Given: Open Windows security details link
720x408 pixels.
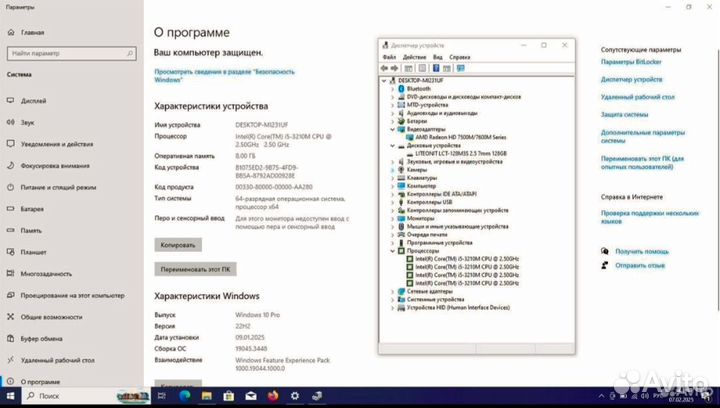Looking at the screenshot, I should click(x=224, y=76).
